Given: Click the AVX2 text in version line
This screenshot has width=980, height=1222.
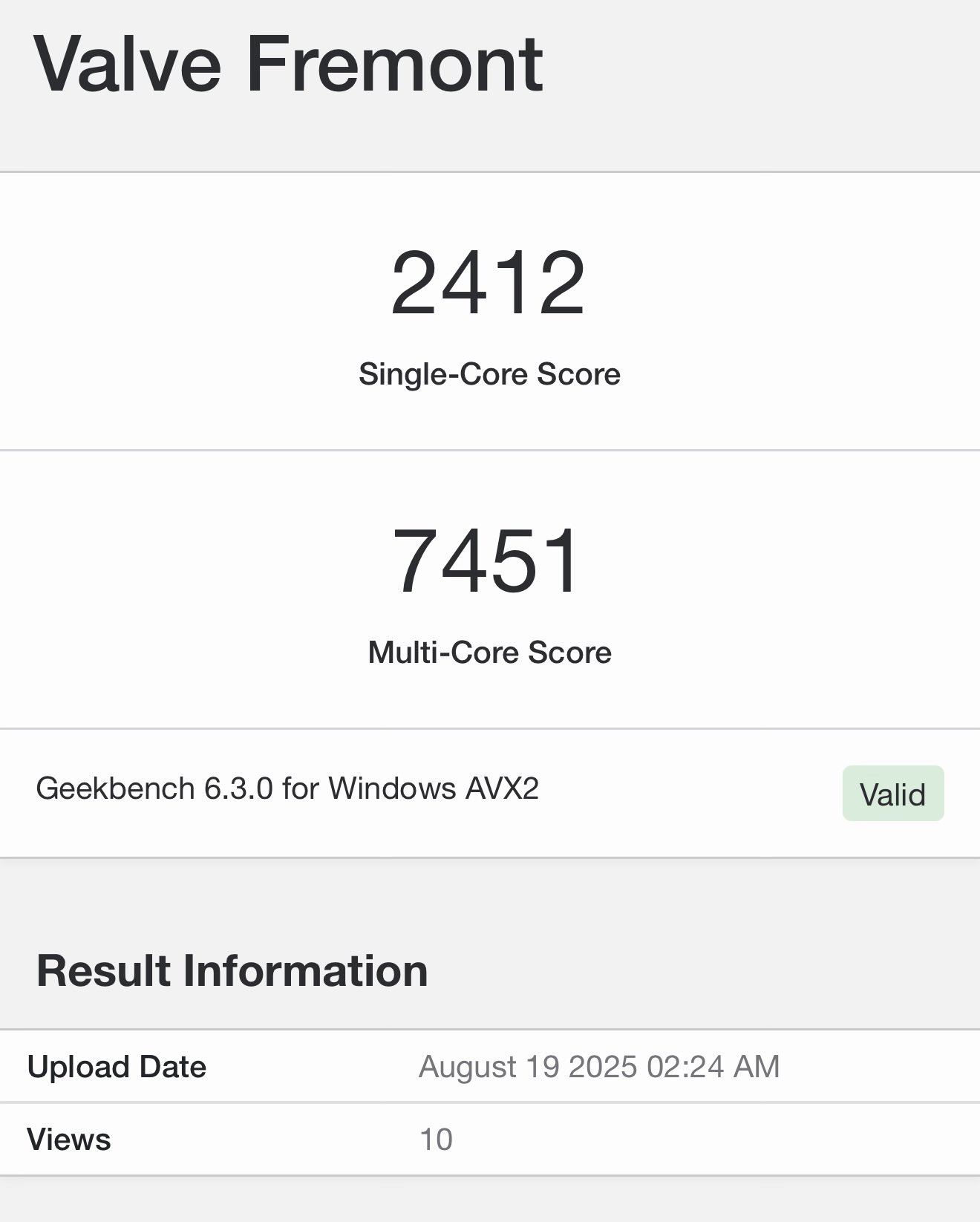Looking at the screenshot, I should (502, 788).
